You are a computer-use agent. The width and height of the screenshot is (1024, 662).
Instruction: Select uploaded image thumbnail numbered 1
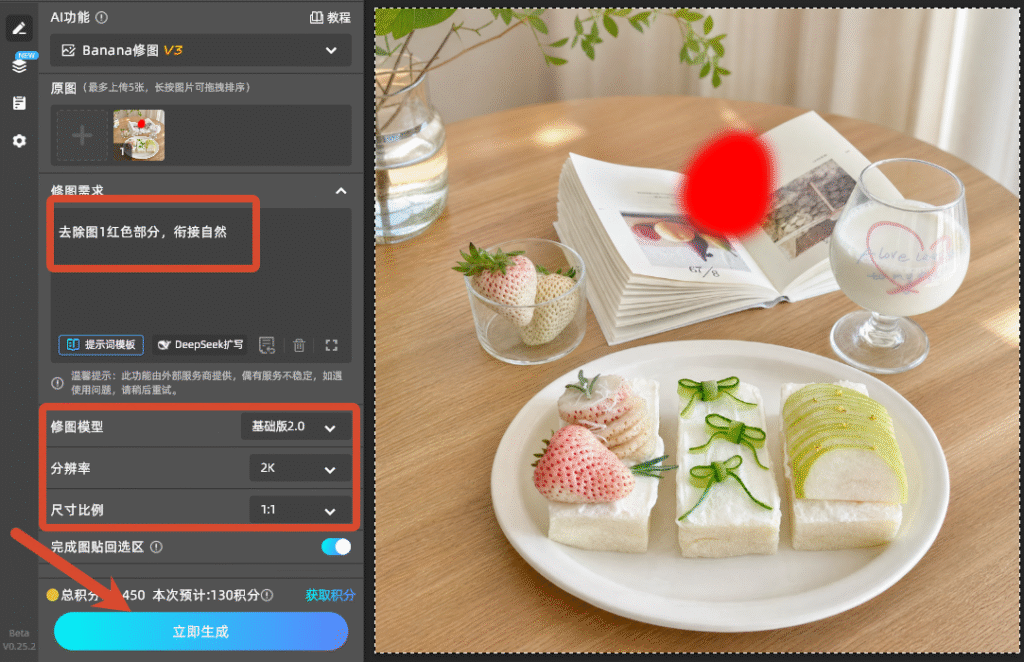(138, 135)
